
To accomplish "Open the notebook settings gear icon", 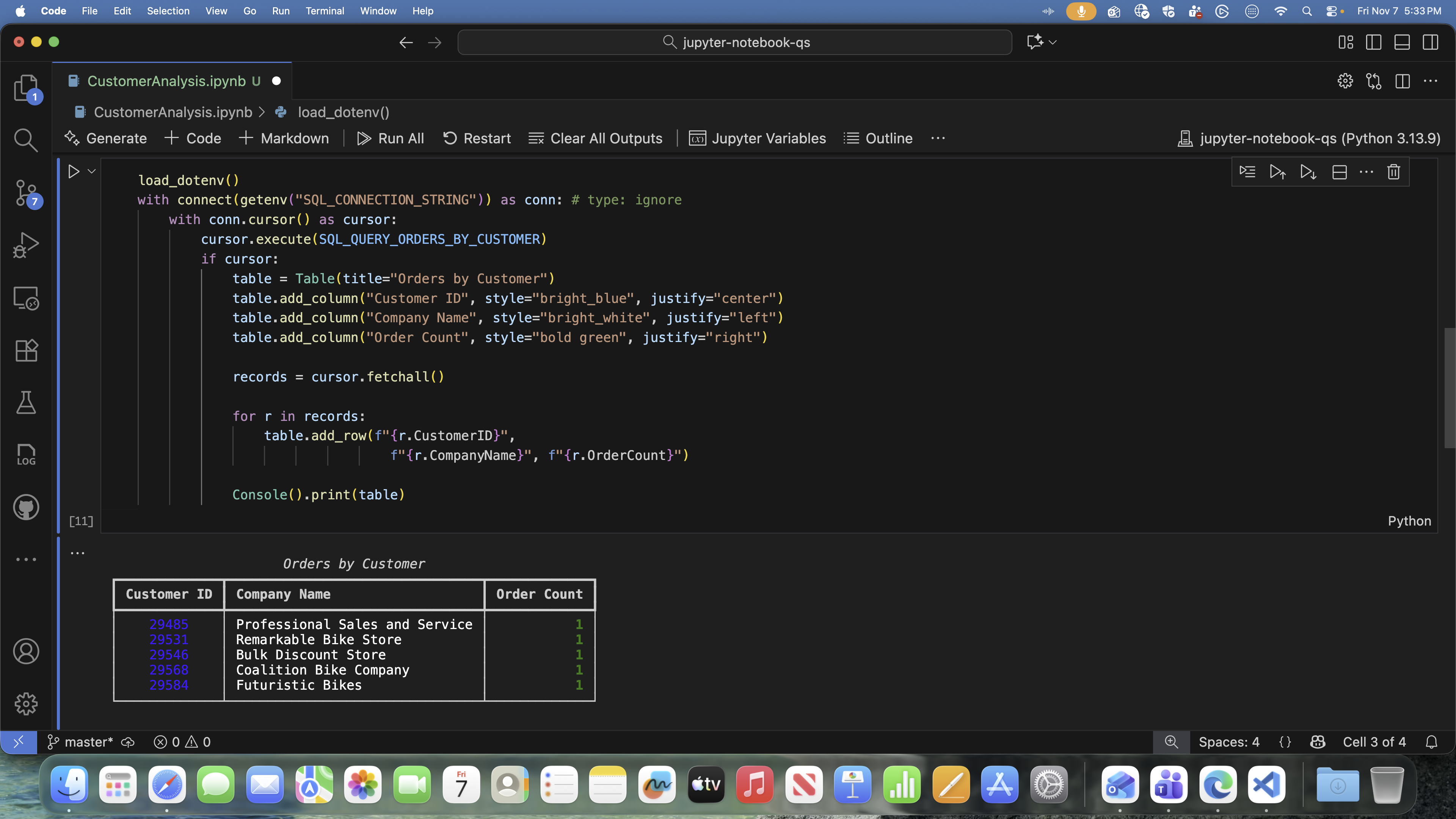I will pyautogui.click(x=1345, y=81).
